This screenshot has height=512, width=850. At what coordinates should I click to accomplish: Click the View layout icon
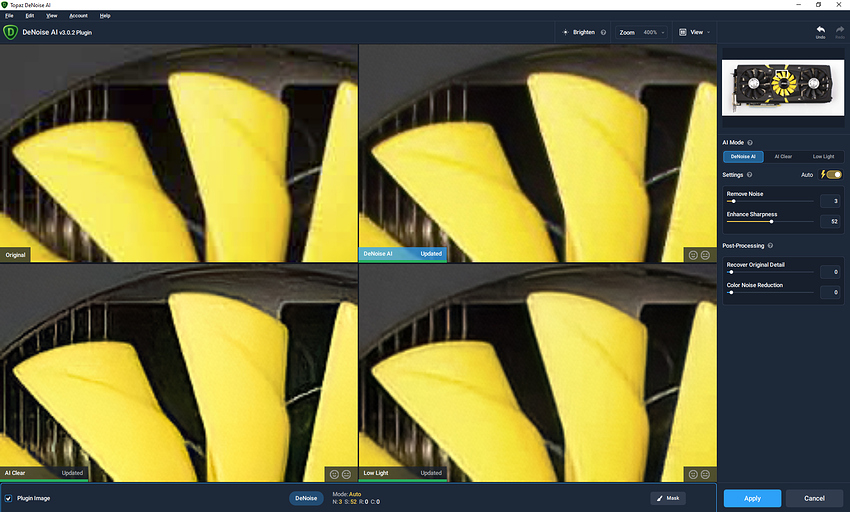pyautogui.click(x=682, y=33)
